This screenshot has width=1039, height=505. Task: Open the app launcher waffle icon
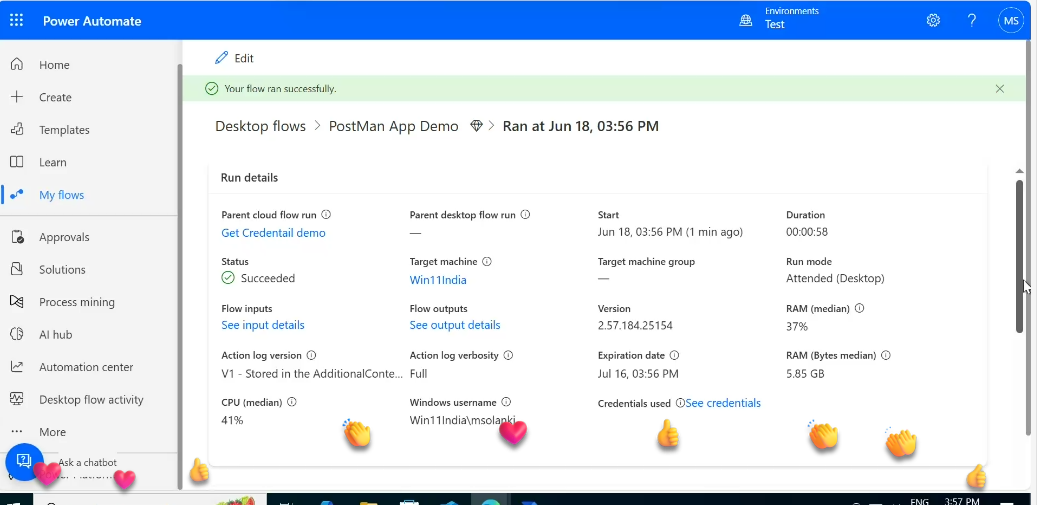click(x=17, y=21)
